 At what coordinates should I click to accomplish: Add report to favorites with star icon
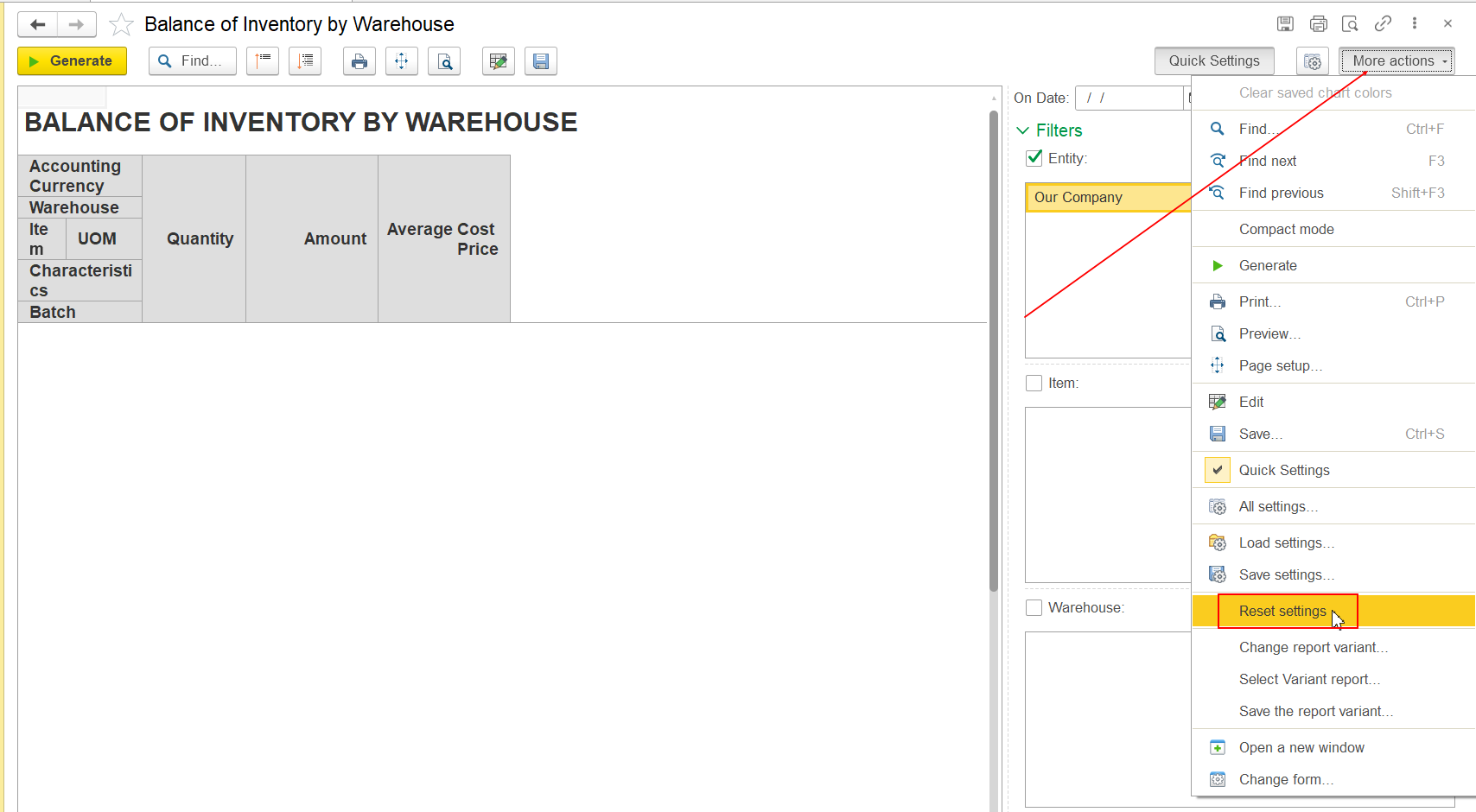point(121,25)
